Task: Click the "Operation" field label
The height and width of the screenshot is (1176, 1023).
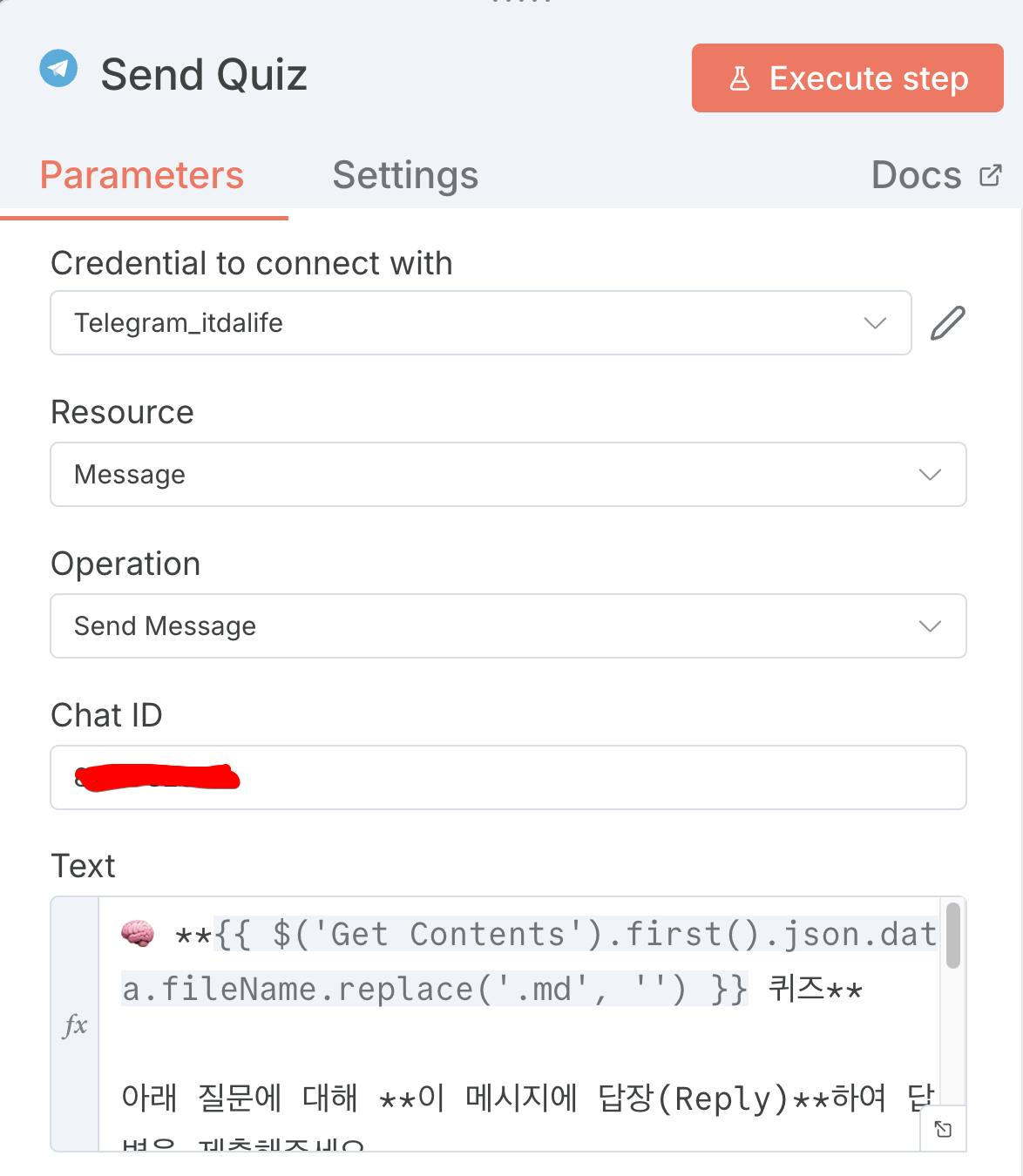Action: (x=125, y=564)
